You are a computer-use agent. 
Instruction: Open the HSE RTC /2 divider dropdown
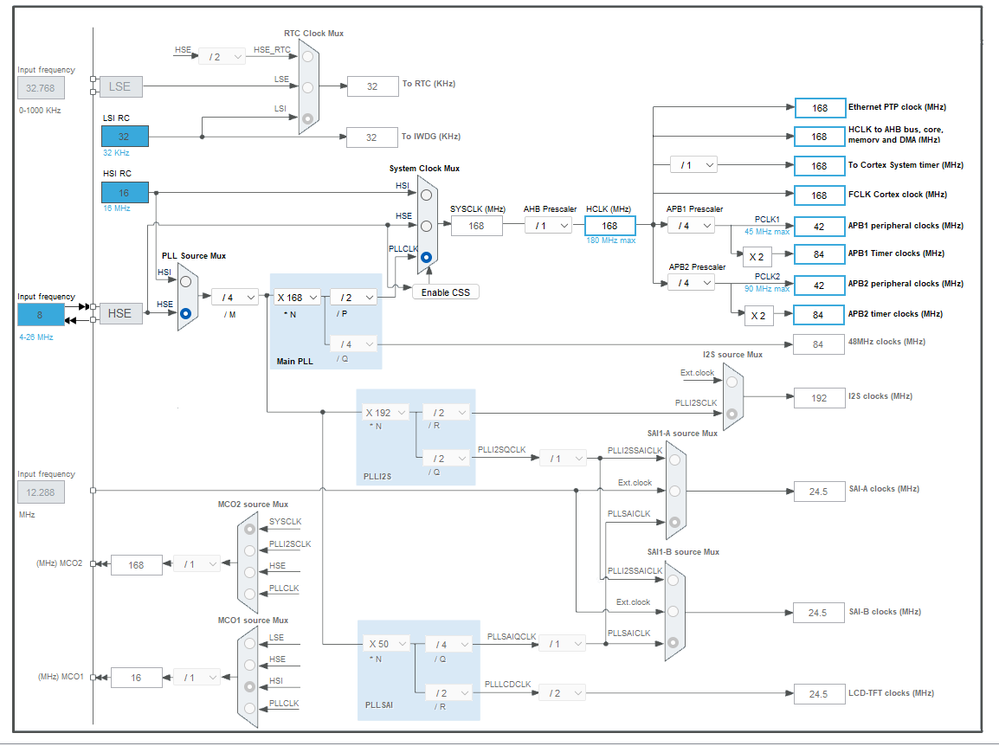pos(222,57)
